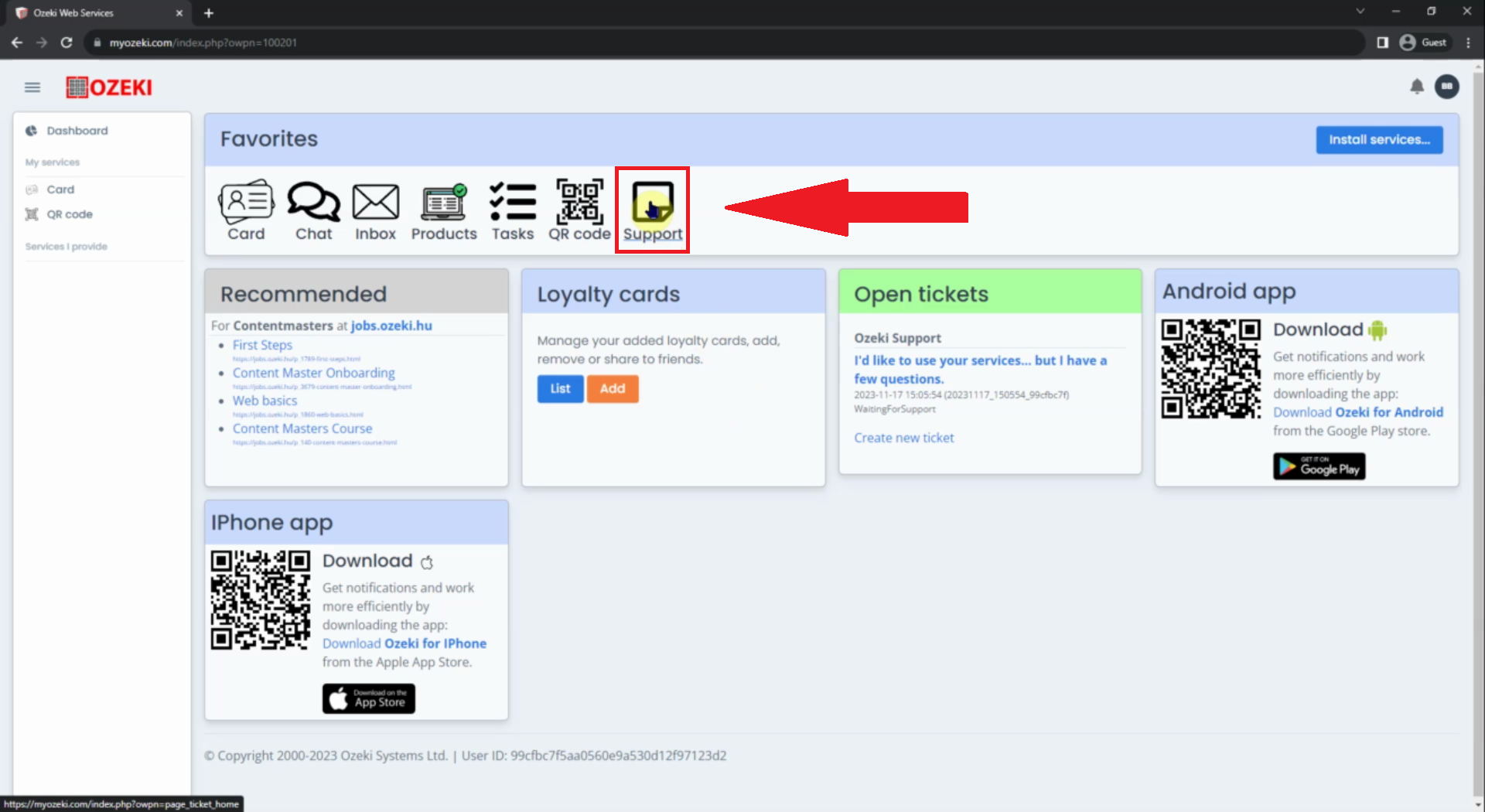Open the jobs.ozeki.hu link
1485x812 pixels.
391,326
